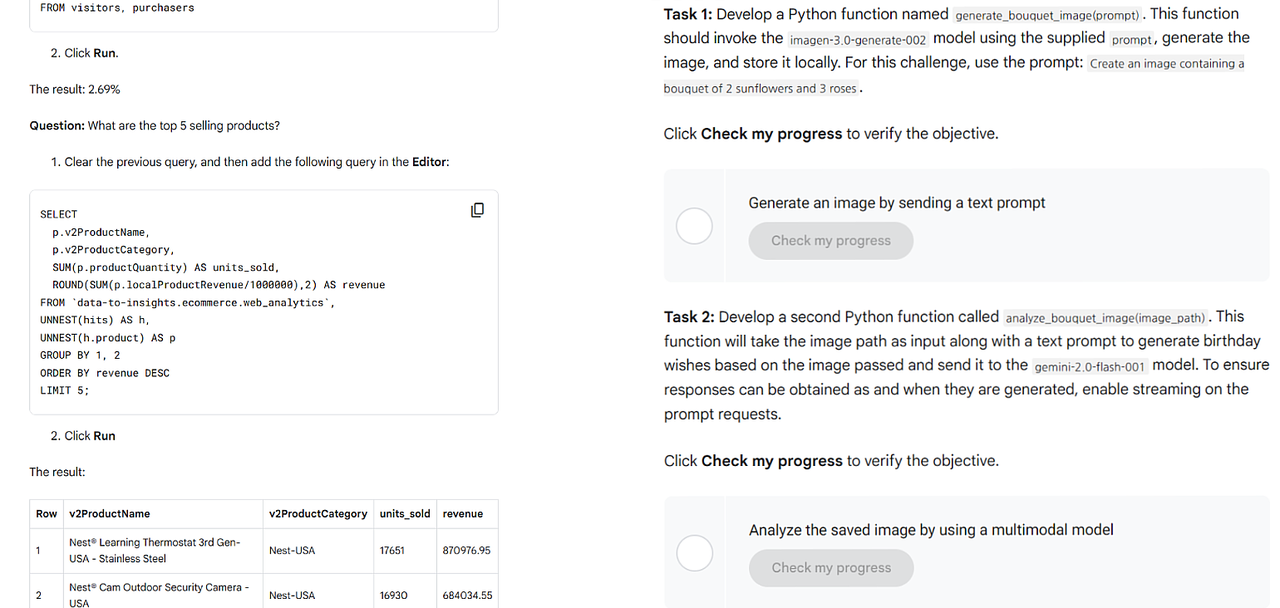Click the Nest Learning Thermostat product row

point(264,550)
